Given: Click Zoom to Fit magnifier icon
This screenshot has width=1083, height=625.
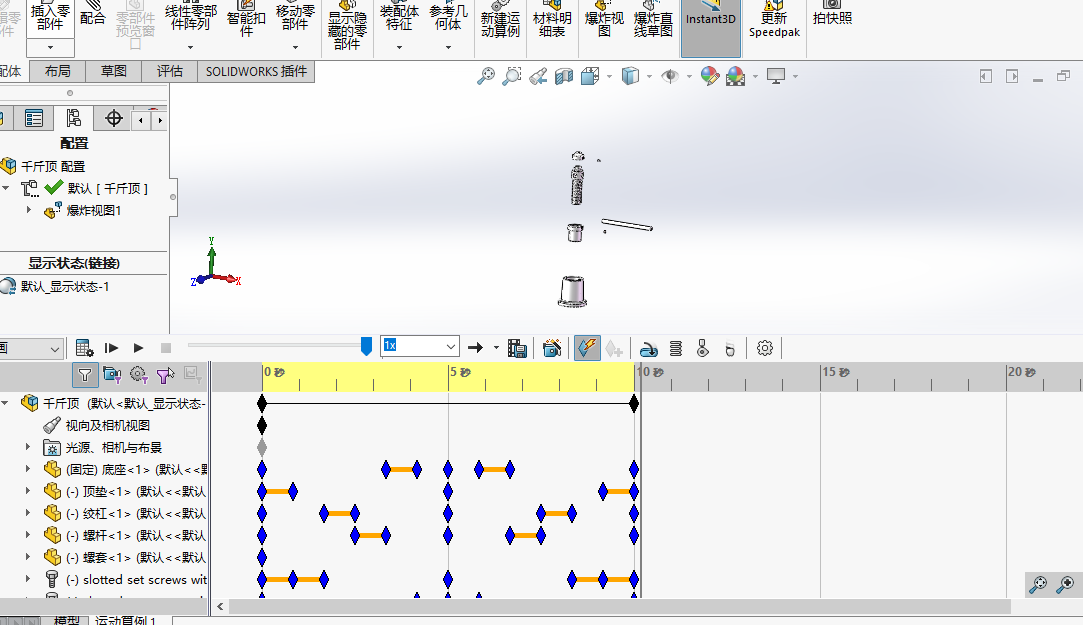Looking at the screenshot, I should coord(486,75).
